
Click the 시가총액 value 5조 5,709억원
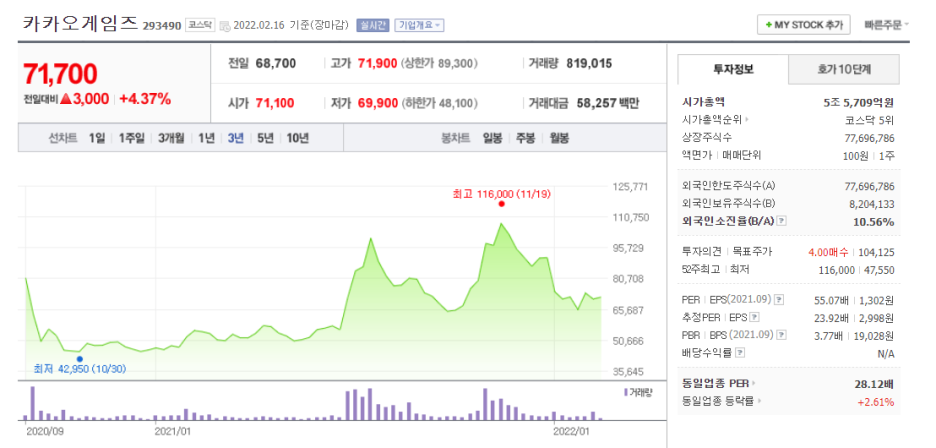pos(858,102)
